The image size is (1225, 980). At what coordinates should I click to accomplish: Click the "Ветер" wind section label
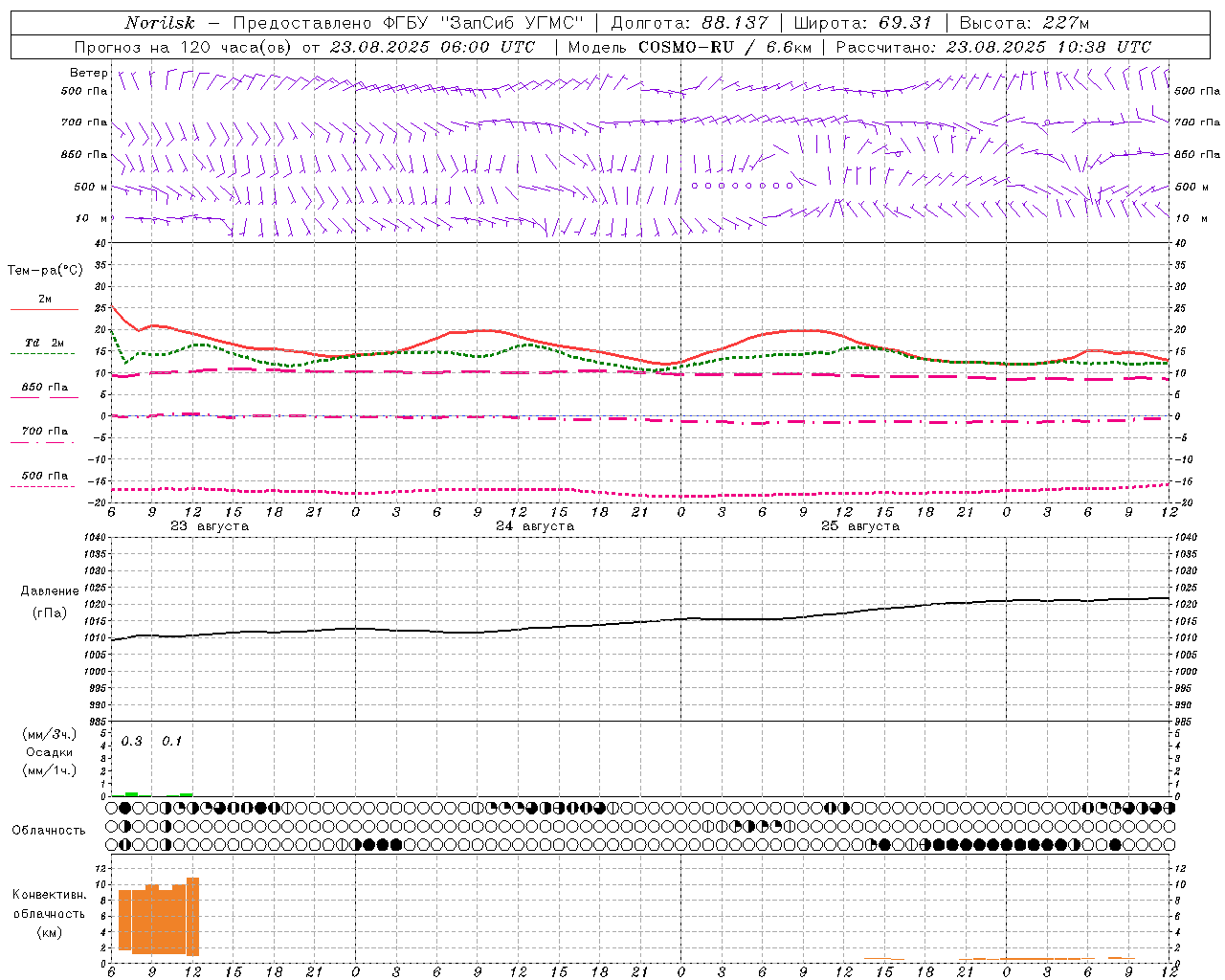pyautogui.click(x=89, y=73)
